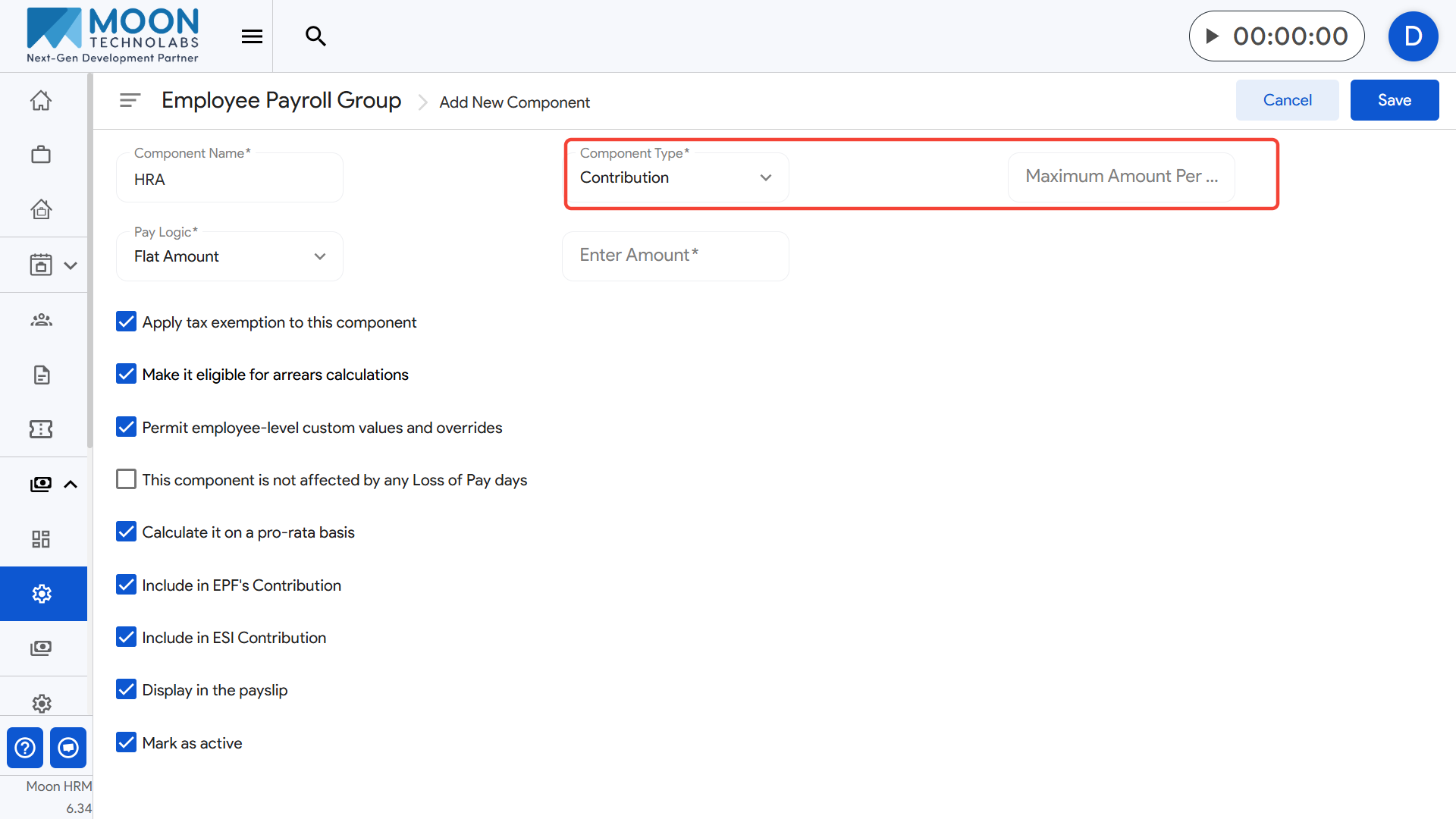Screen dimensions: 1456x819
Task: Open the user avatar D profile
Action: pos(1413,36)
